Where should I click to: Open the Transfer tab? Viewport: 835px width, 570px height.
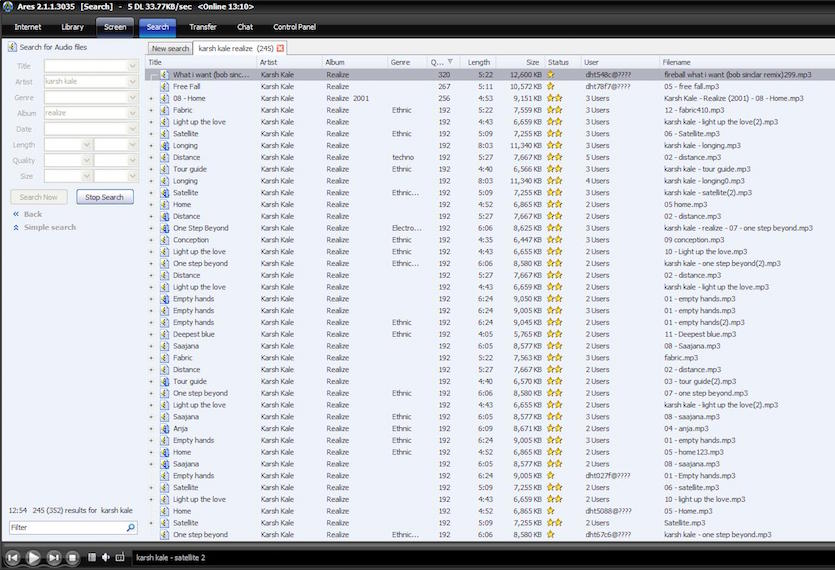pos(203,27)
